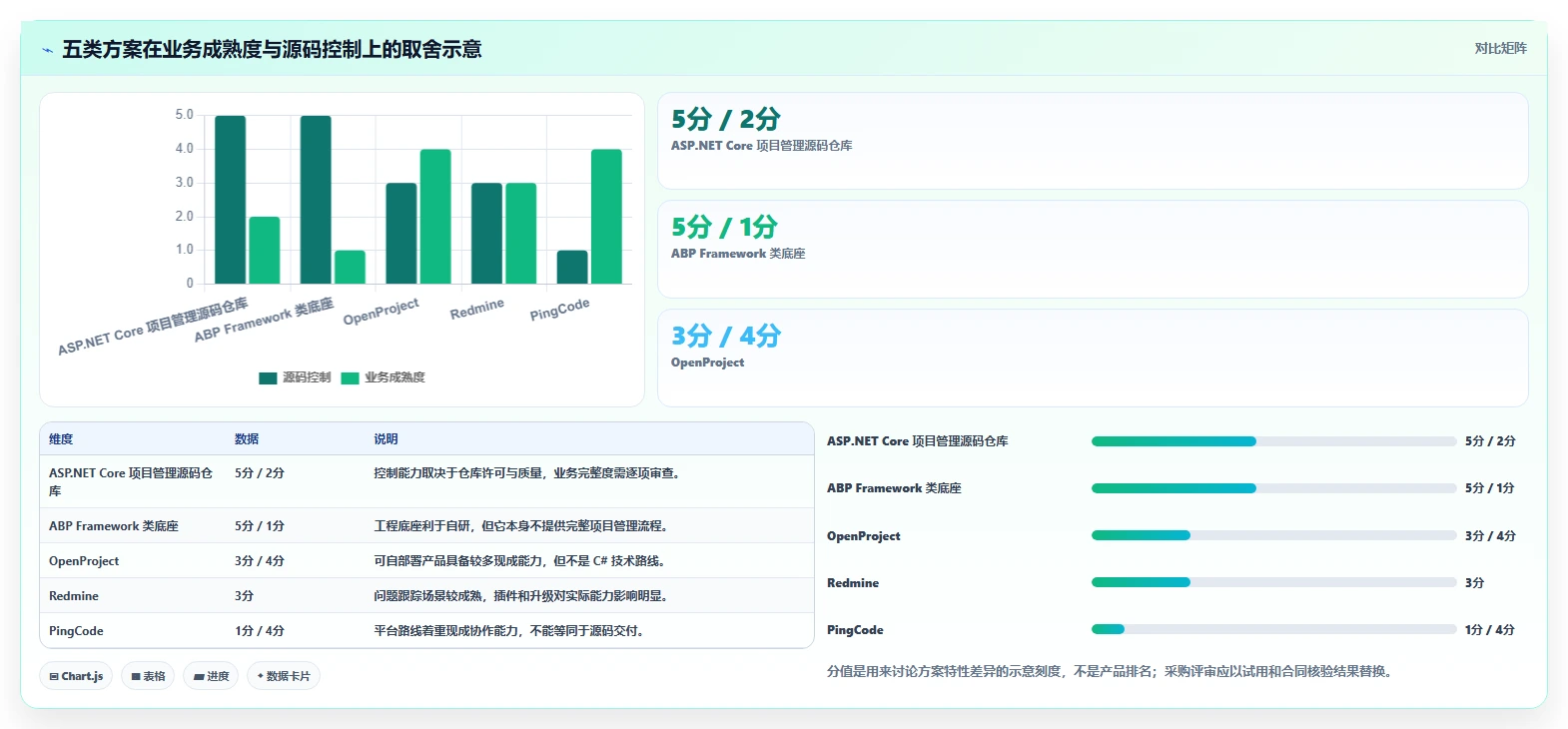Select the Redmine table row name
The image size is (1568, 729).
click(74, 596)
